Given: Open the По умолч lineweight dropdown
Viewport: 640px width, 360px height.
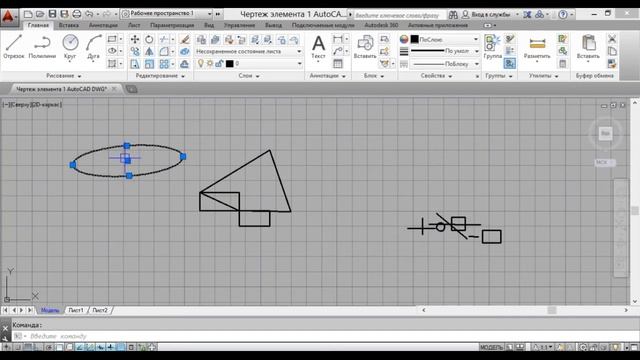Looking at the screenshot, I should pos(444,51).
